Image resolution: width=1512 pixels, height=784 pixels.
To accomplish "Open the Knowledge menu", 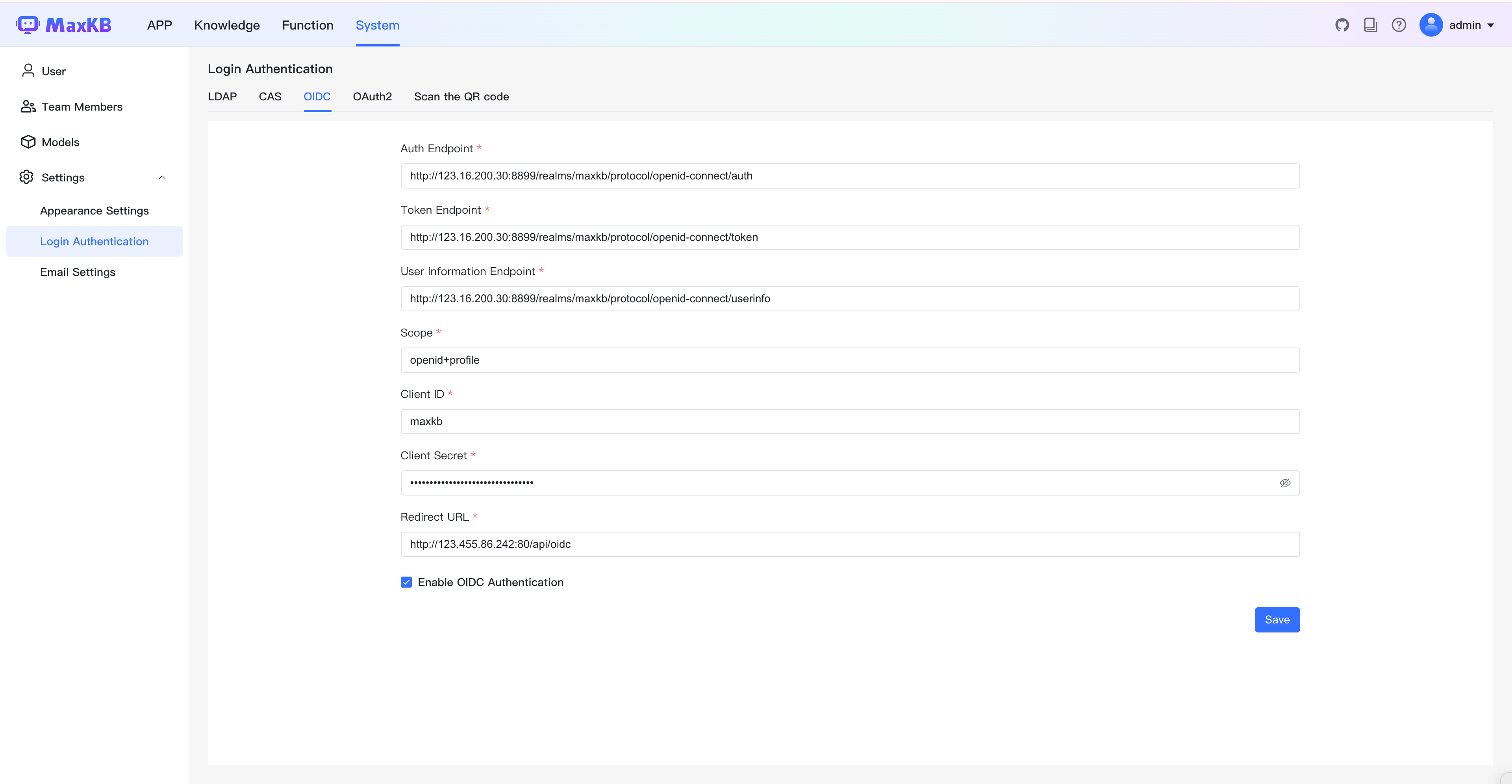I will [x=227, y=25].
